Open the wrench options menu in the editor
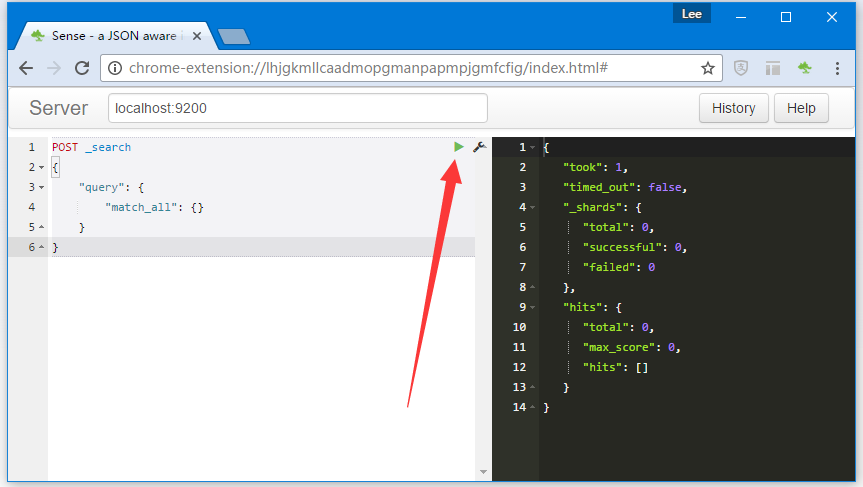 click(479, 147)
